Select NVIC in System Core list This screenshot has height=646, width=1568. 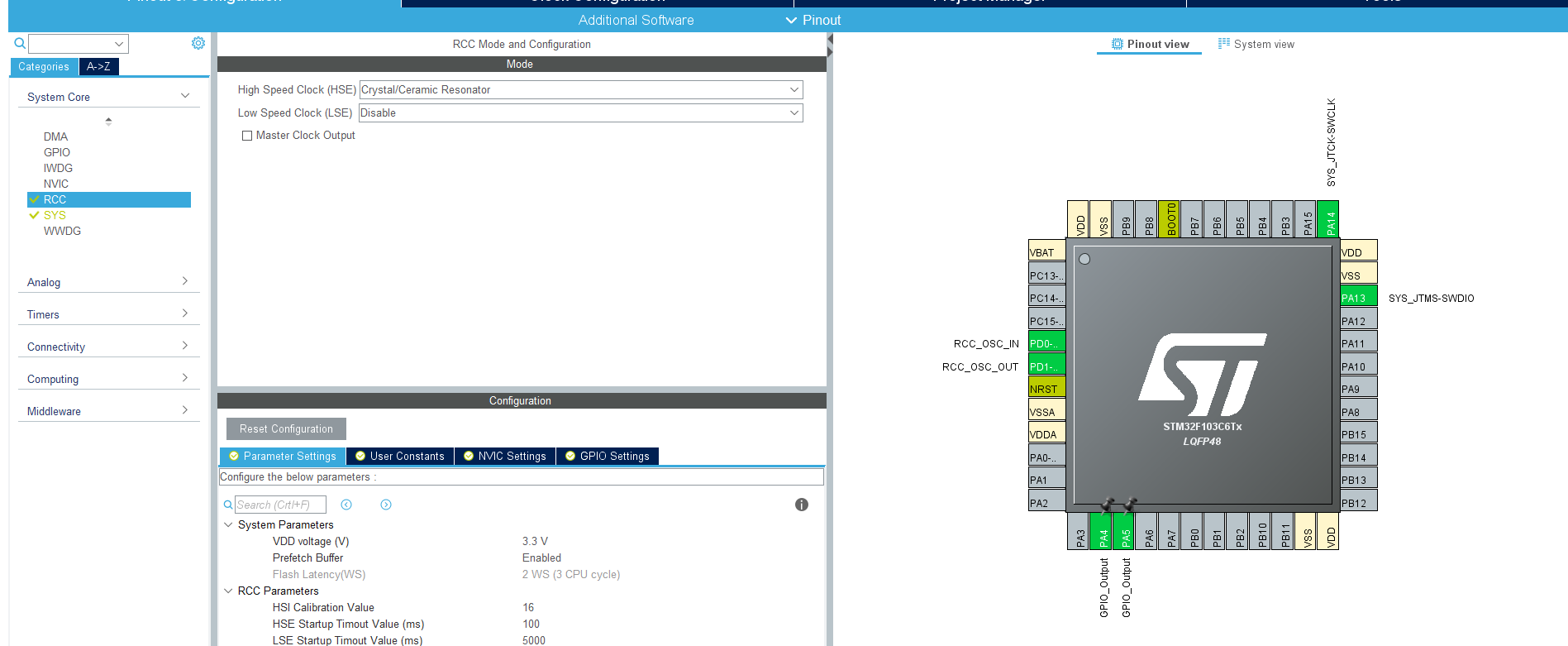[x=56, y=184]
